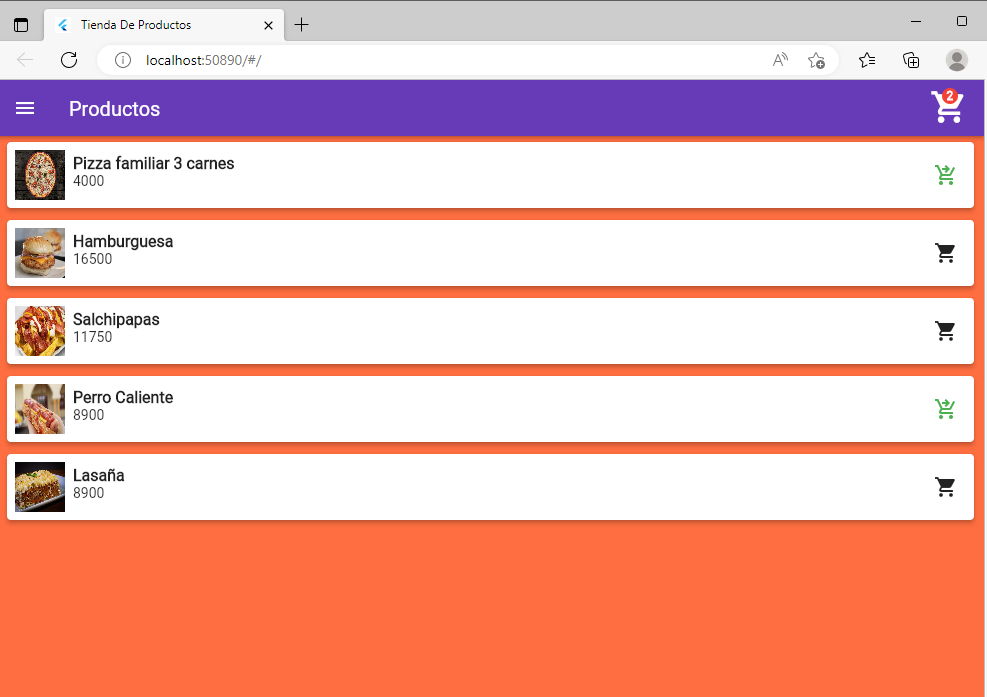Viewport: 987px width, 697px height.
Task: Select the Lasaña product name
Action: 99,475
